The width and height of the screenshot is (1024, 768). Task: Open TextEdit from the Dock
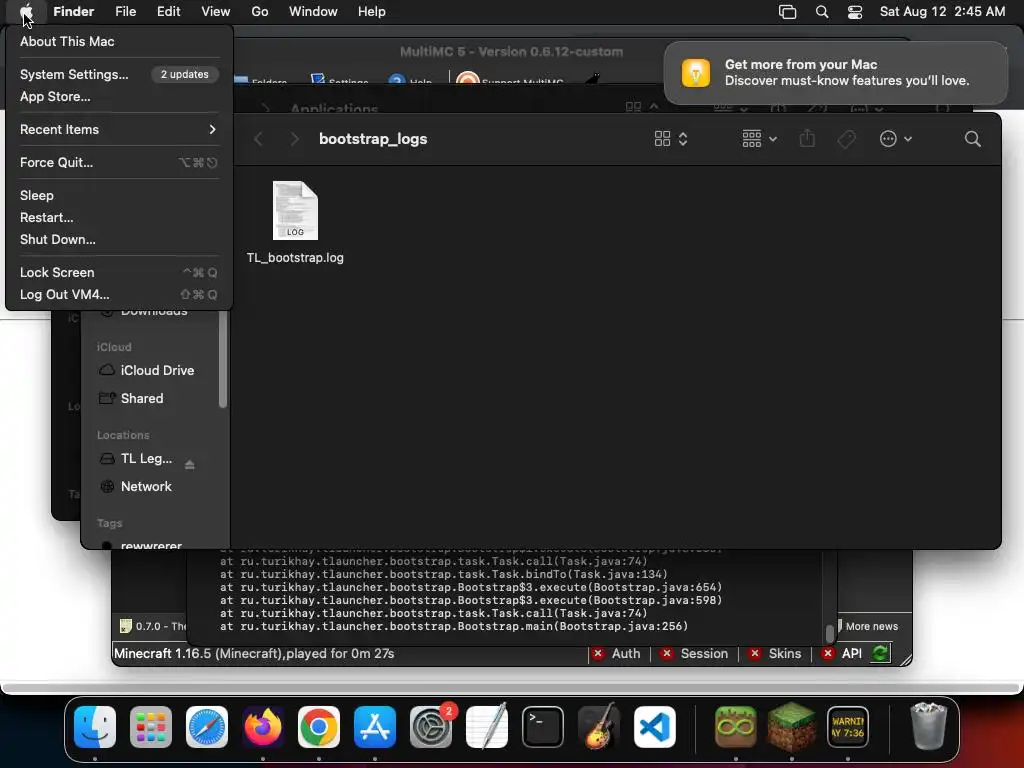(x=487, y=727)
